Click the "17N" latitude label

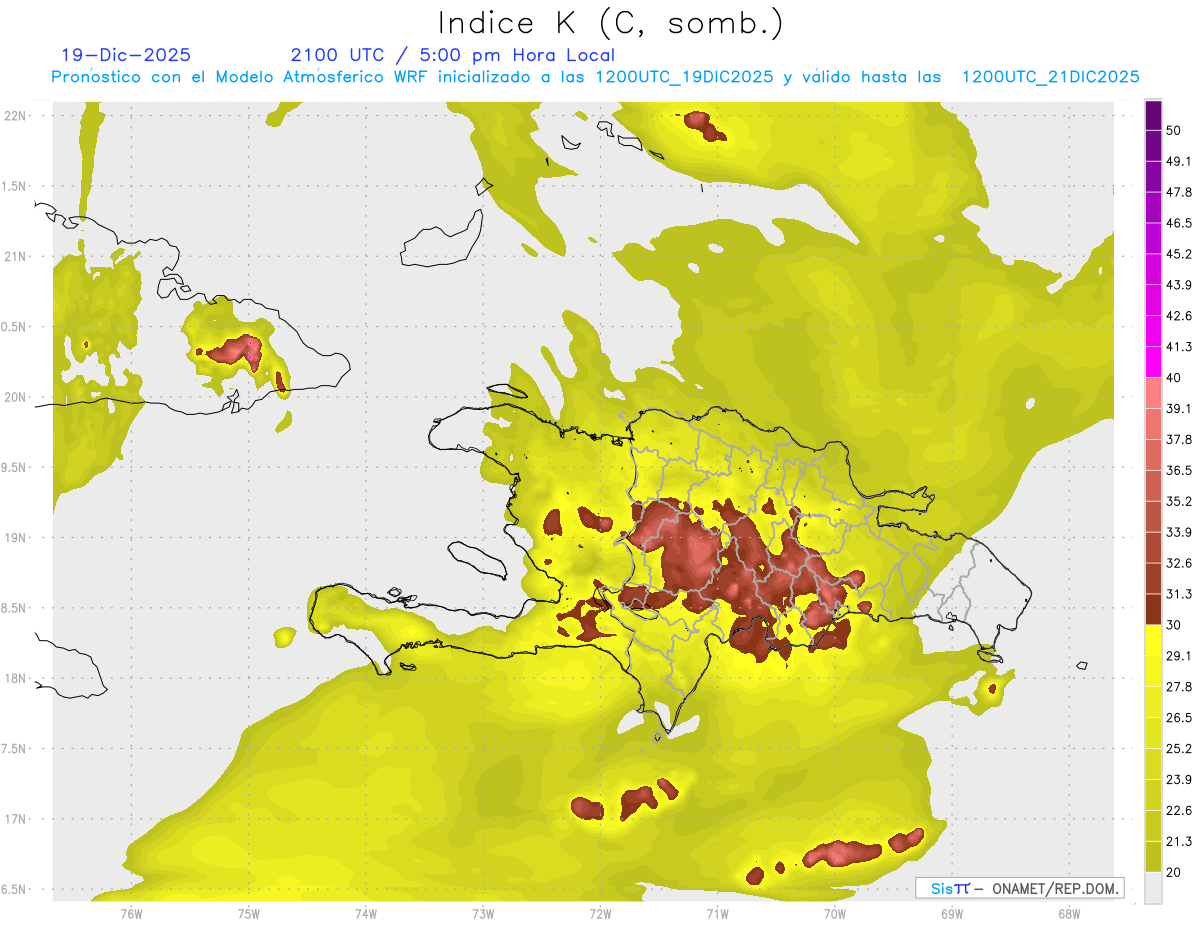pos(15,819)
